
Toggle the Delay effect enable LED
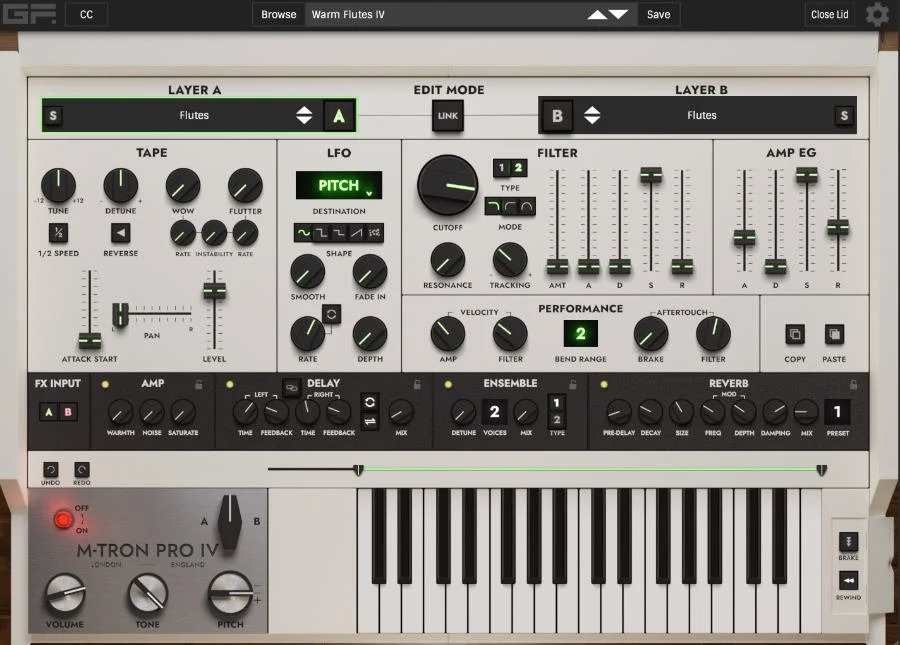pos(230,384)
